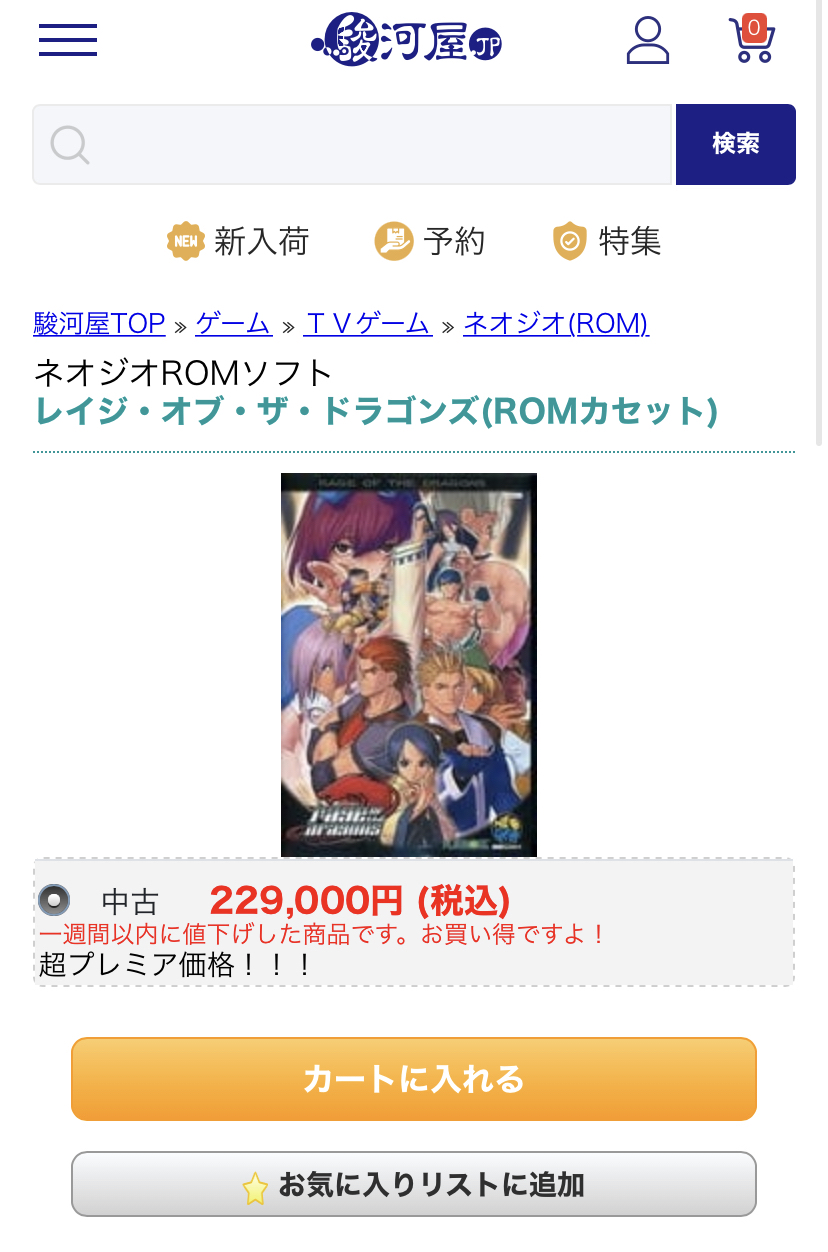The width and height of the screenshot is (828, 1252).
Task: Open the user account icon
Action: point(648,40)
